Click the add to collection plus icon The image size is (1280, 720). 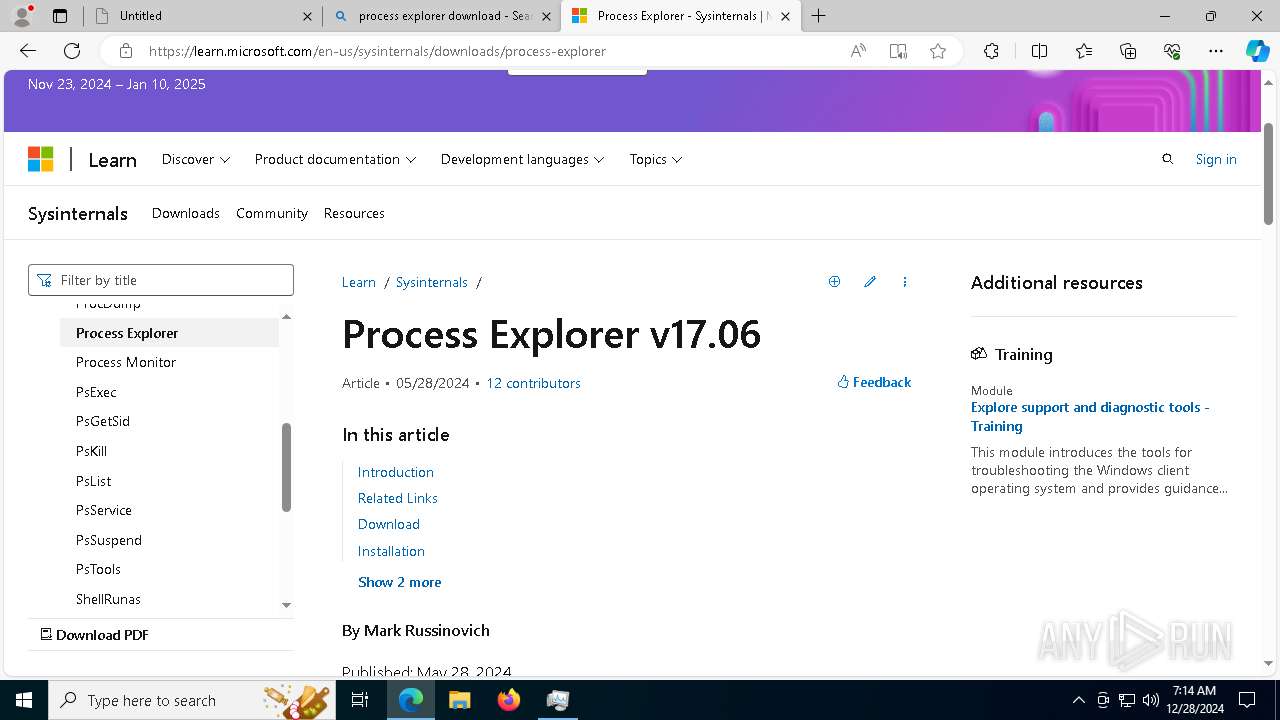[834, 282]
